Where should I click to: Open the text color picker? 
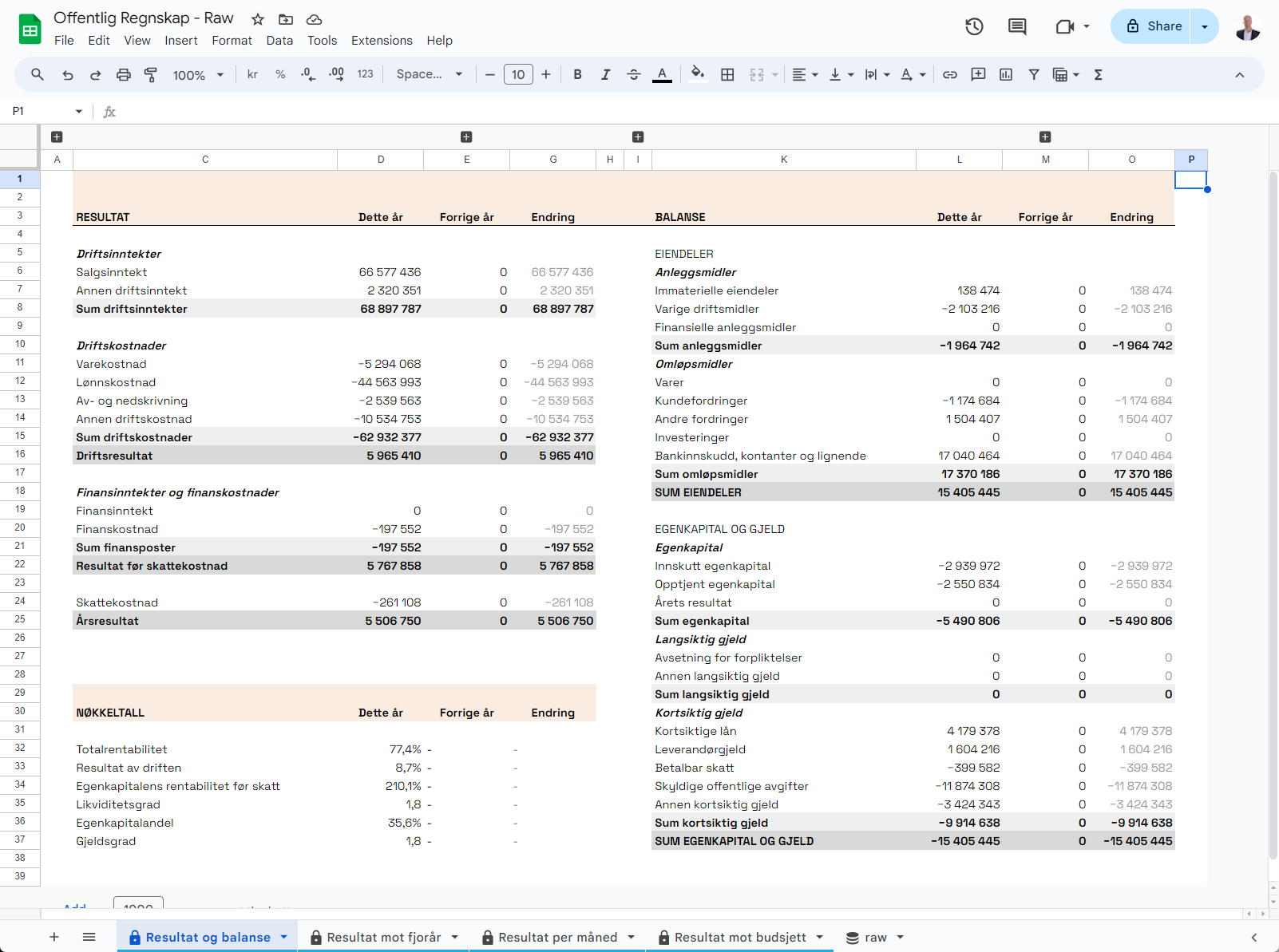coord(662,74)
